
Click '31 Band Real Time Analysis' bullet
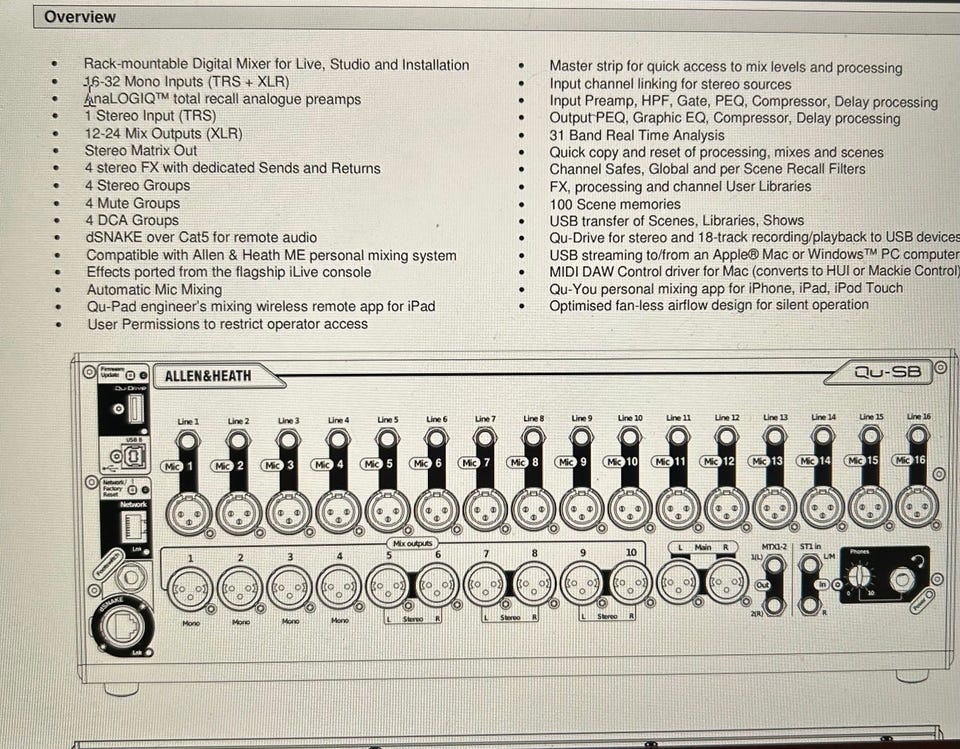637,135
